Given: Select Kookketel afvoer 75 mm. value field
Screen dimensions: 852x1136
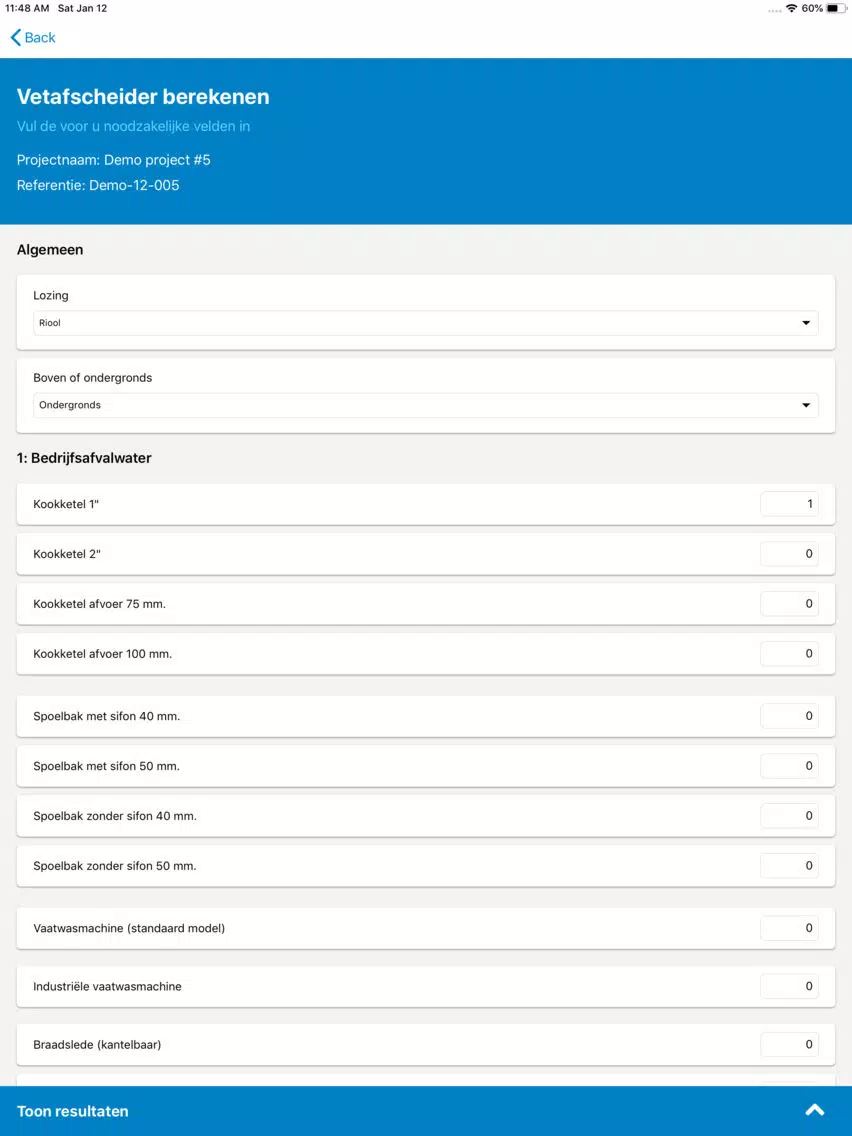Looking at the screenshot, I should [x=789, y=604].
